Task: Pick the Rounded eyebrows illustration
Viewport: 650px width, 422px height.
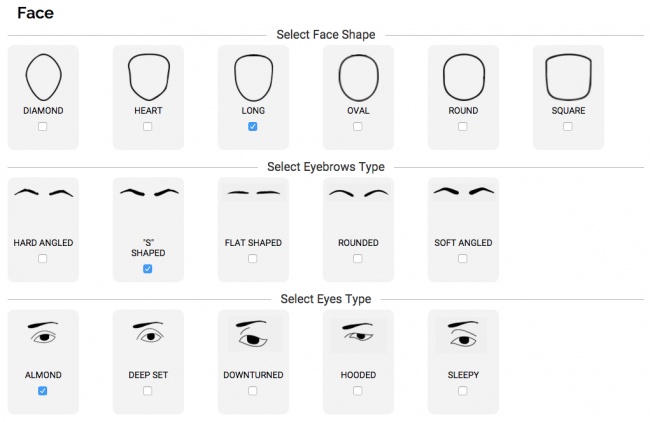Action: [x=357, y=192]
